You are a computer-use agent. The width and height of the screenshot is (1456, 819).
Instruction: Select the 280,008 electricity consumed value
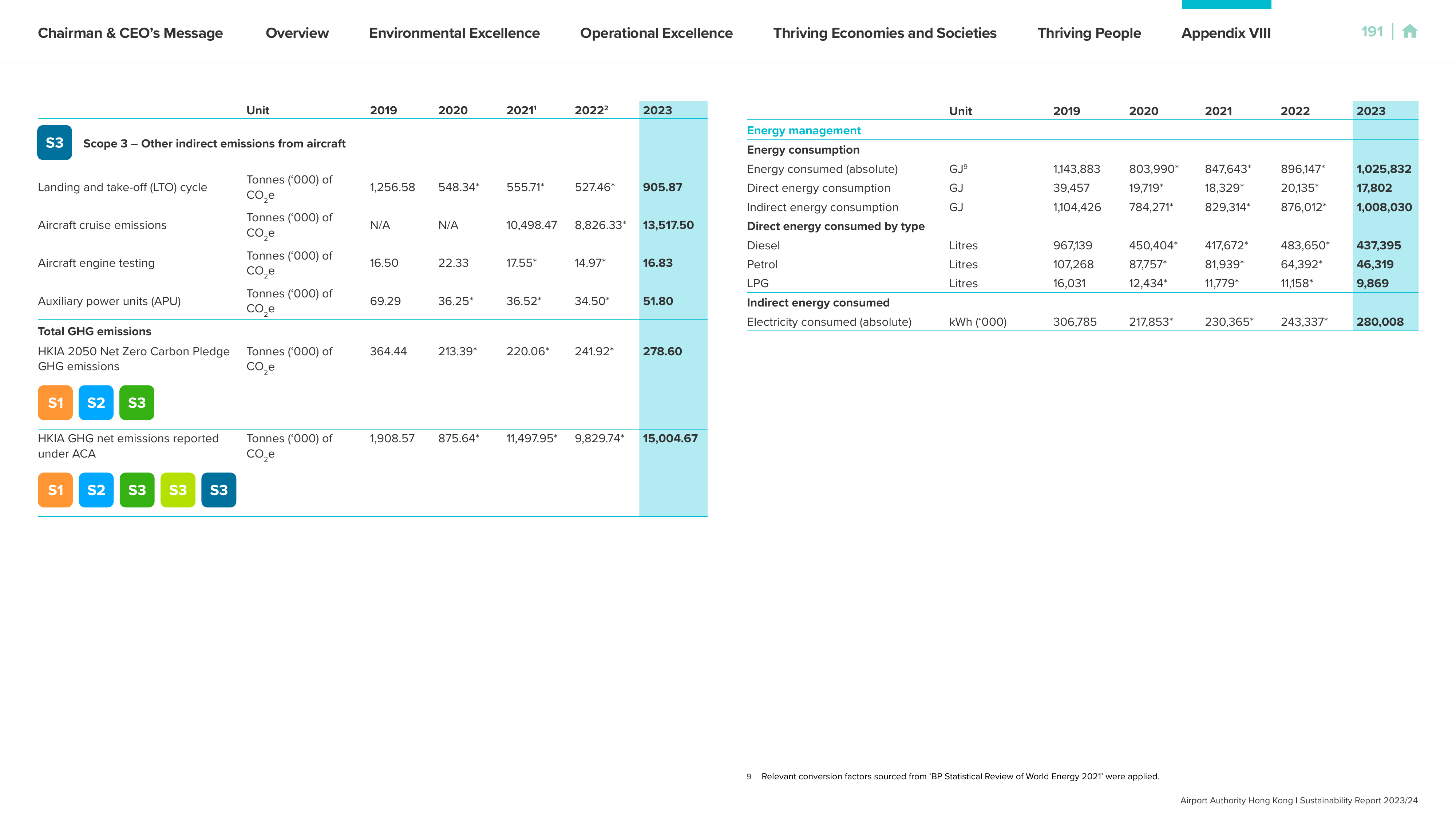[1380, 322]
